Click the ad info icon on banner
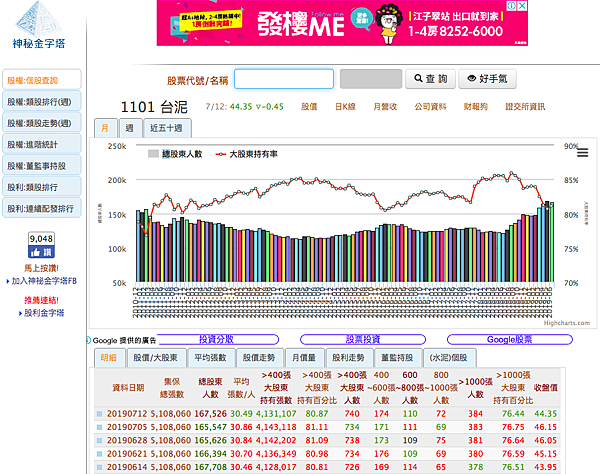 (512, 6)
